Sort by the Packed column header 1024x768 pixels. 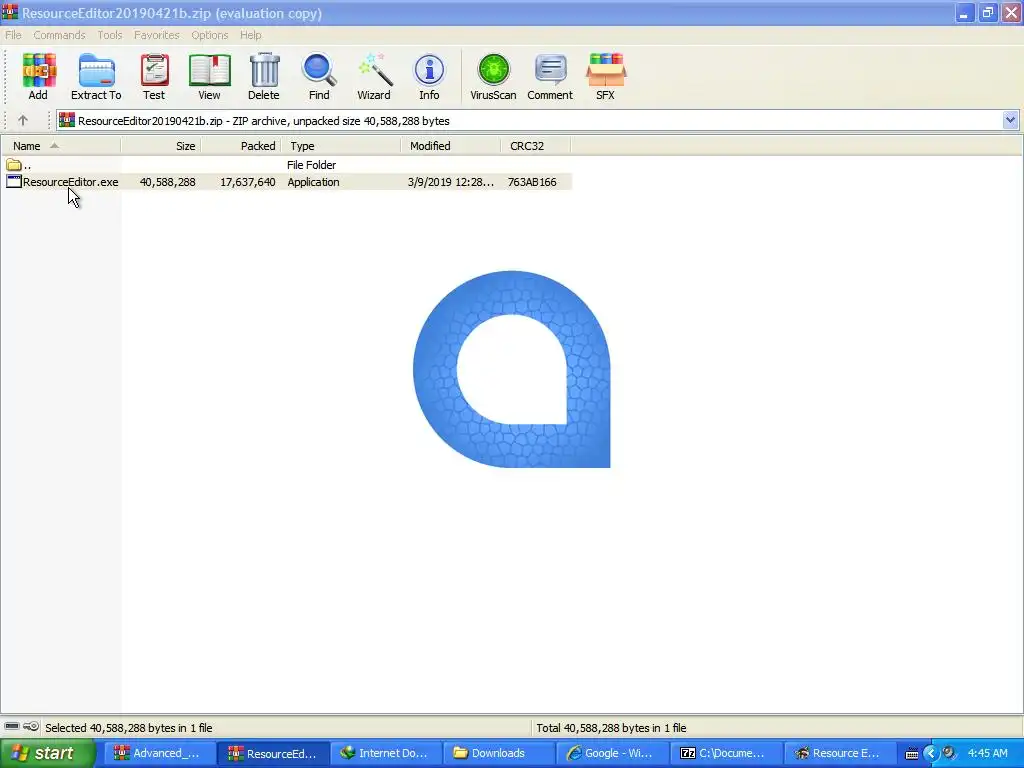[241, 146]
